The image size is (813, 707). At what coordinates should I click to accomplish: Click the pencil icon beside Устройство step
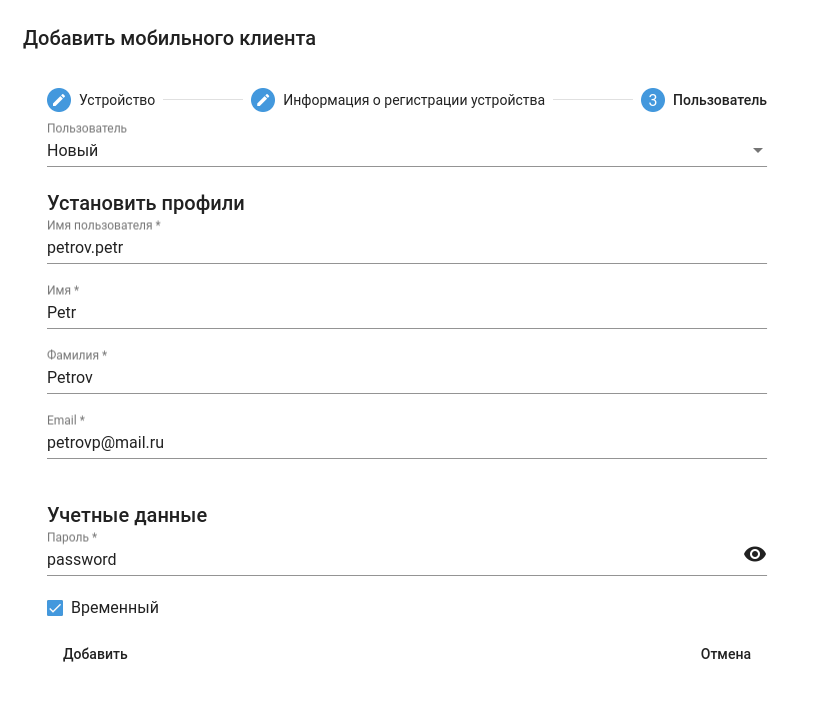coord(59,100)
